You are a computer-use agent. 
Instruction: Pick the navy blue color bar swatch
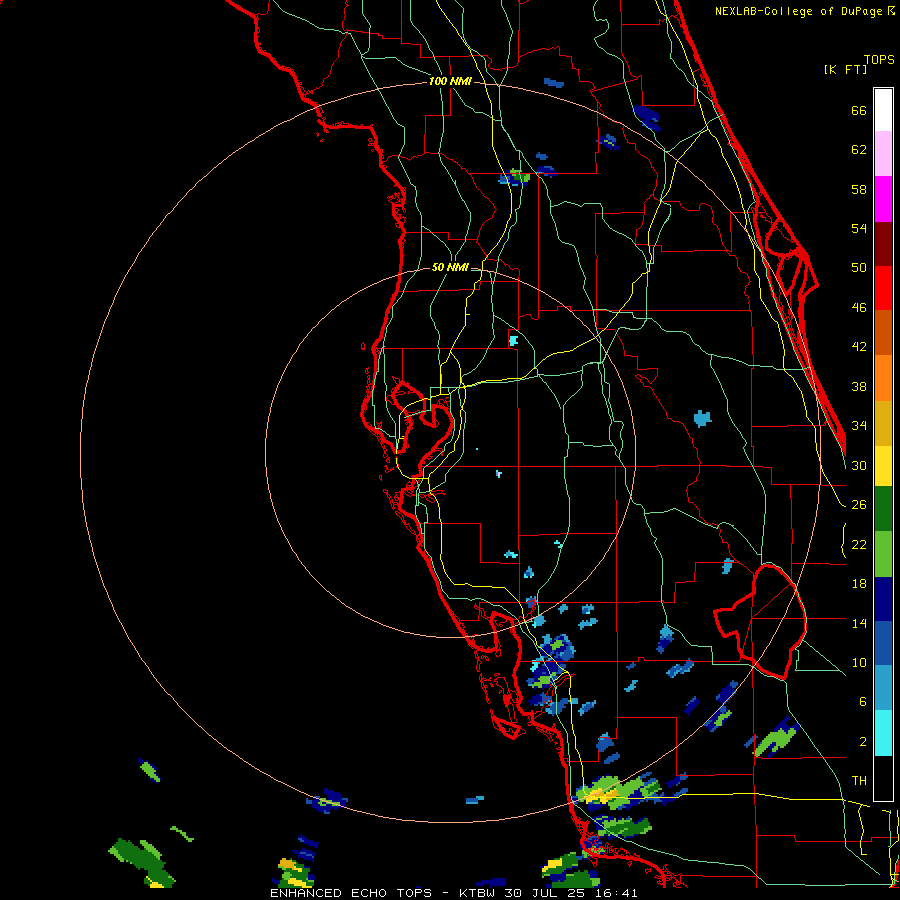pos(883,599)
